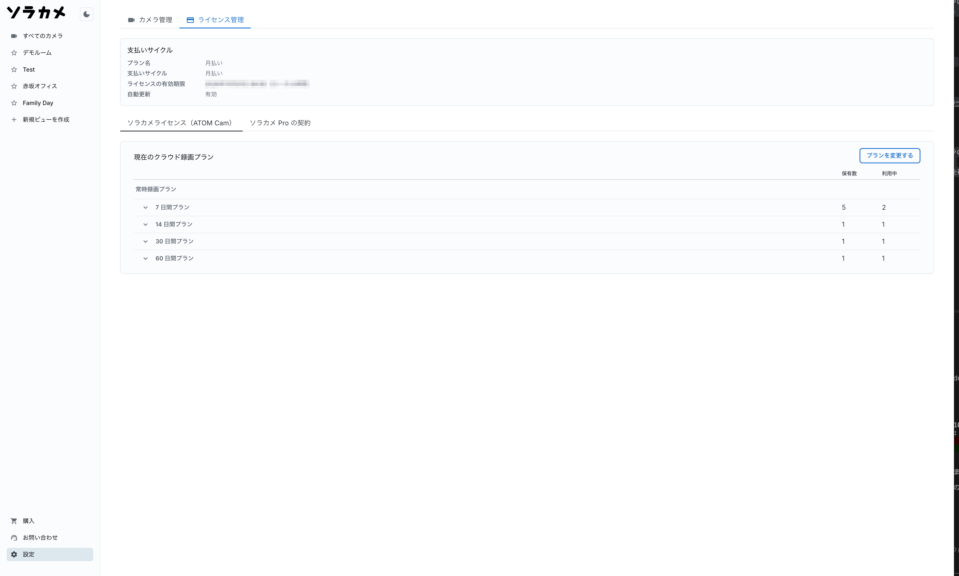Viewport: 959px width, 576px height.
Task: Toggle dark mode moon icon
Action: 86,14
